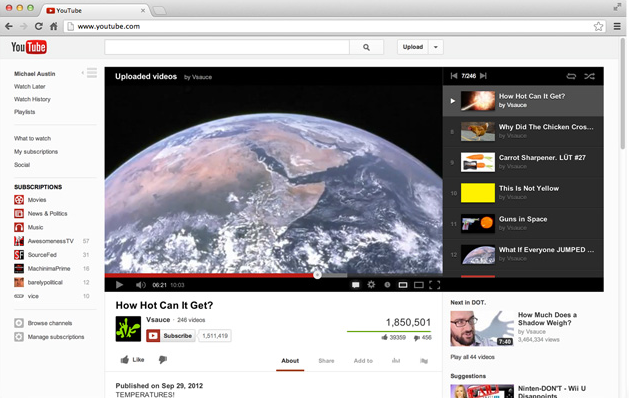Mute the video volume

[140, 285]
